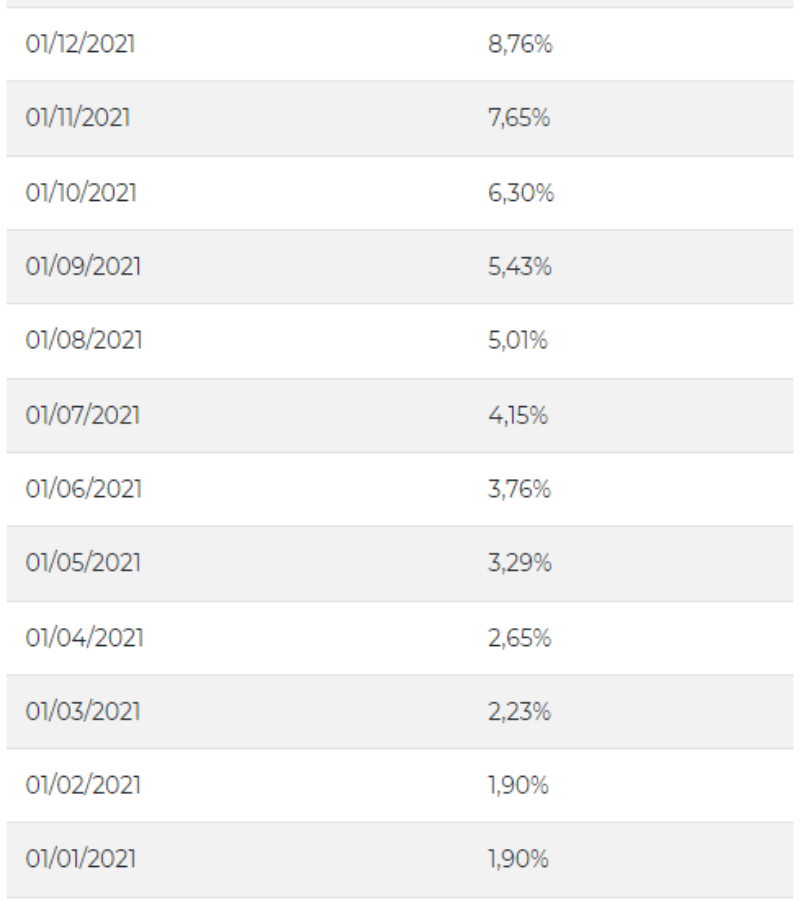Screen dimensions: 800x901
Task: Select the 7,65% rate value
Action: point(518,119)
